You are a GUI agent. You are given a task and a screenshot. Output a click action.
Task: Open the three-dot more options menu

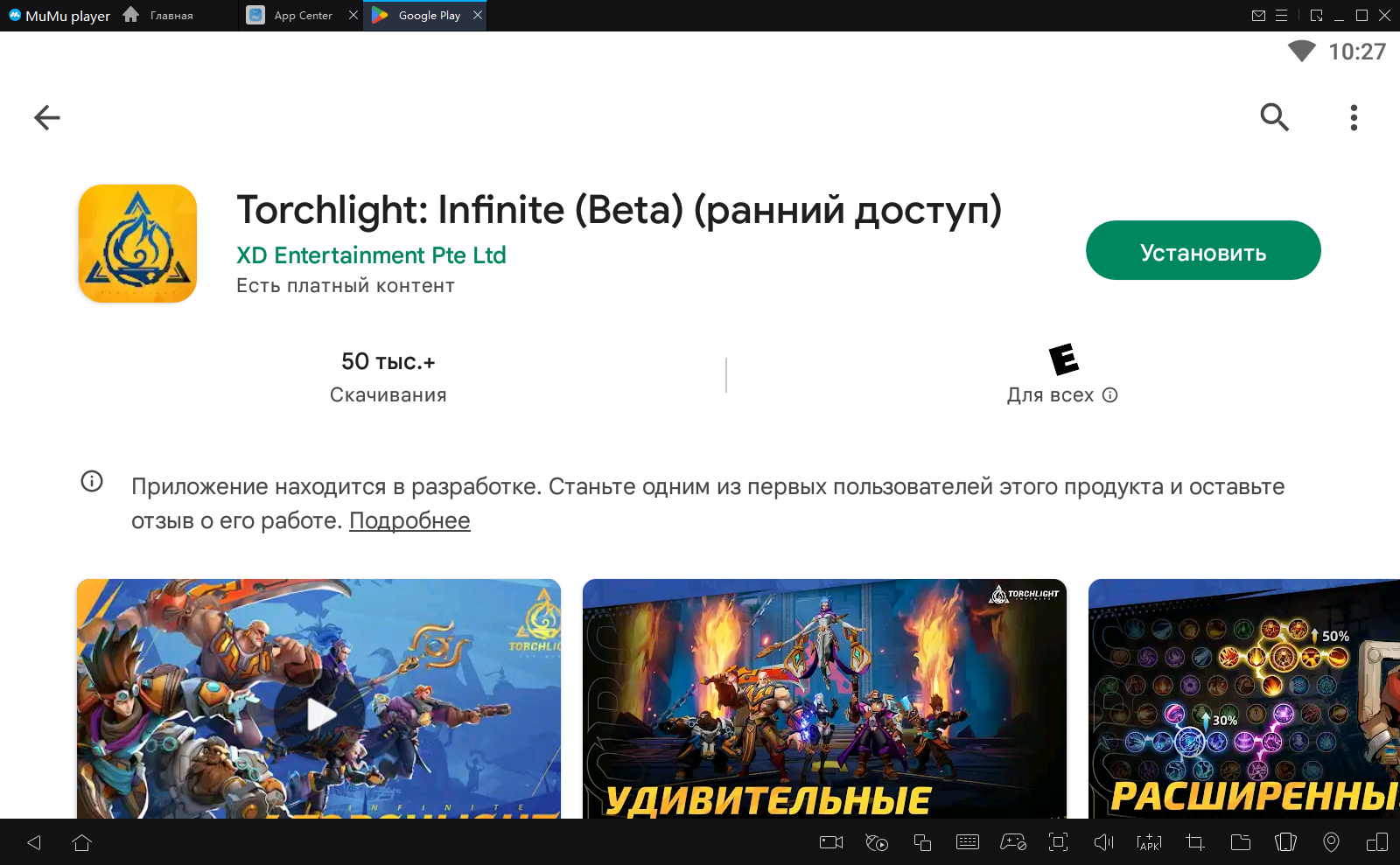pos(1354,117)
